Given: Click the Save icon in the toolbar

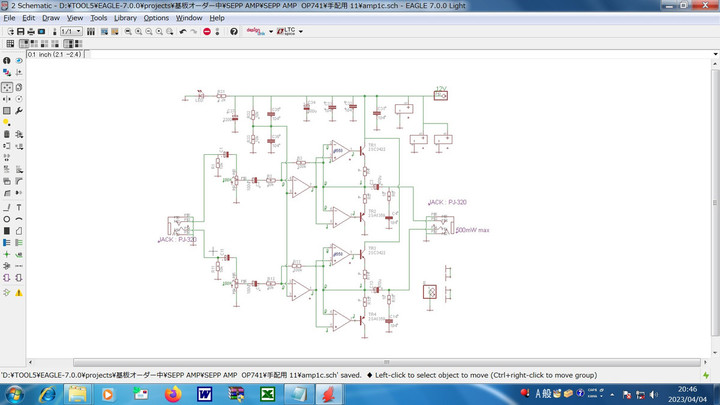Looking at the screenshot, I should pyautogui.click(x=21, y=31).
